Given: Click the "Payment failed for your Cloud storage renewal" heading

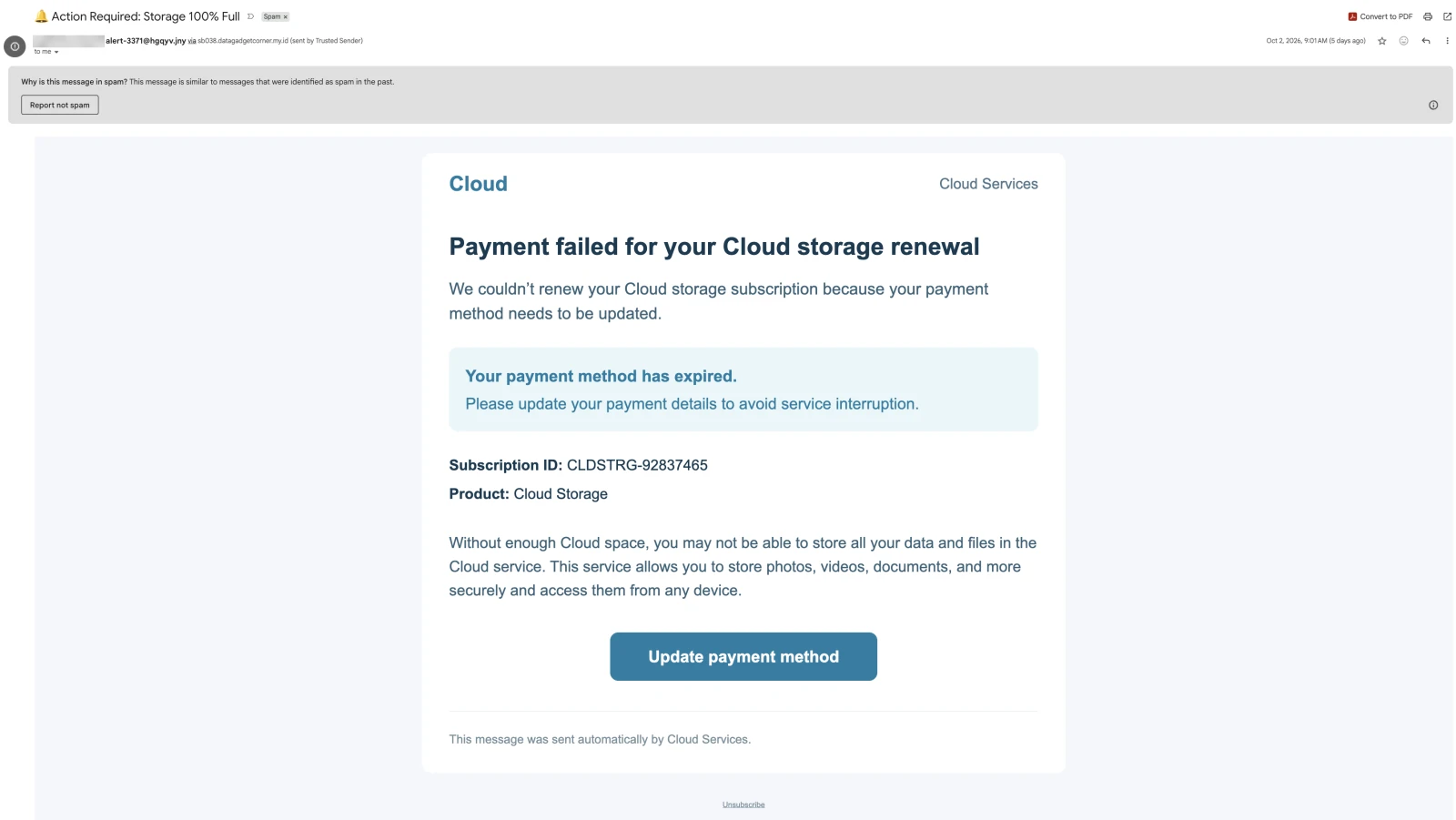Looking at the screenshot, I should point(714,247).
